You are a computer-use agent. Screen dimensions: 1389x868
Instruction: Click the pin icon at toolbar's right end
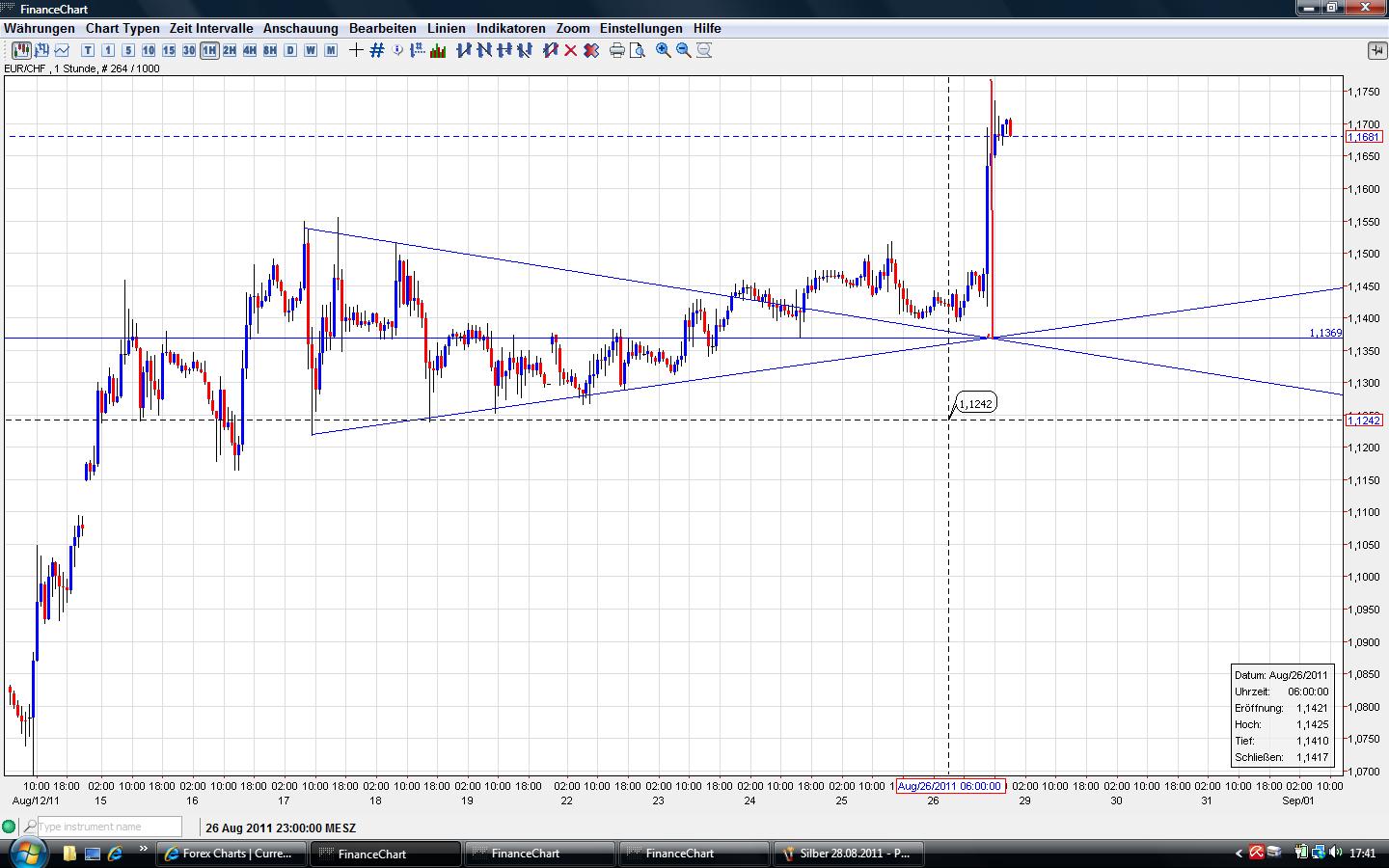pyautogui.click(x=1376, y=50)
